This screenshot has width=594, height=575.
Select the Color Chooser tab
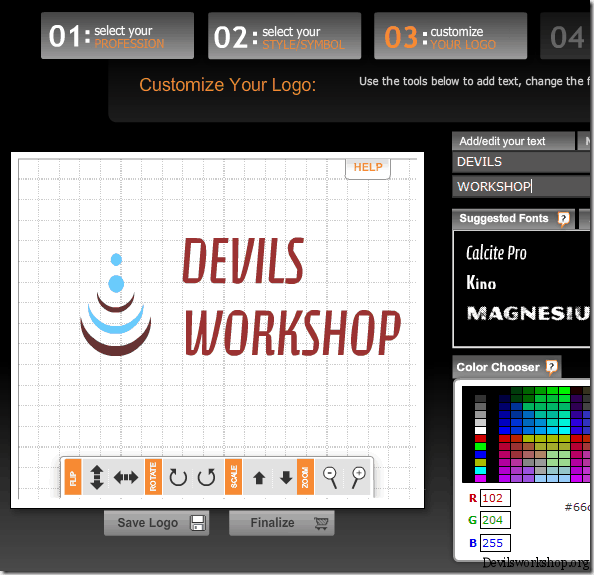(x=506, y=367)
